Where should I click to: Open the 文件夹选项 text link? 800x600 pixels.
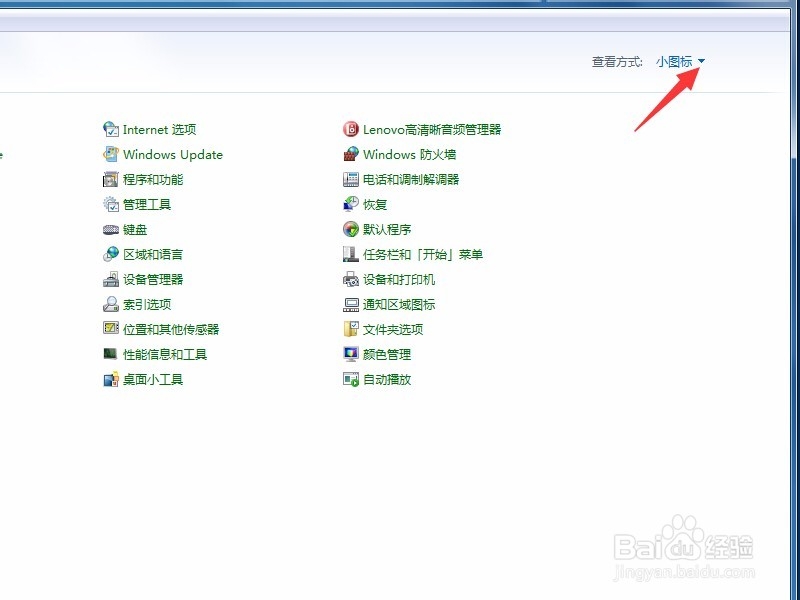point(393,330)
